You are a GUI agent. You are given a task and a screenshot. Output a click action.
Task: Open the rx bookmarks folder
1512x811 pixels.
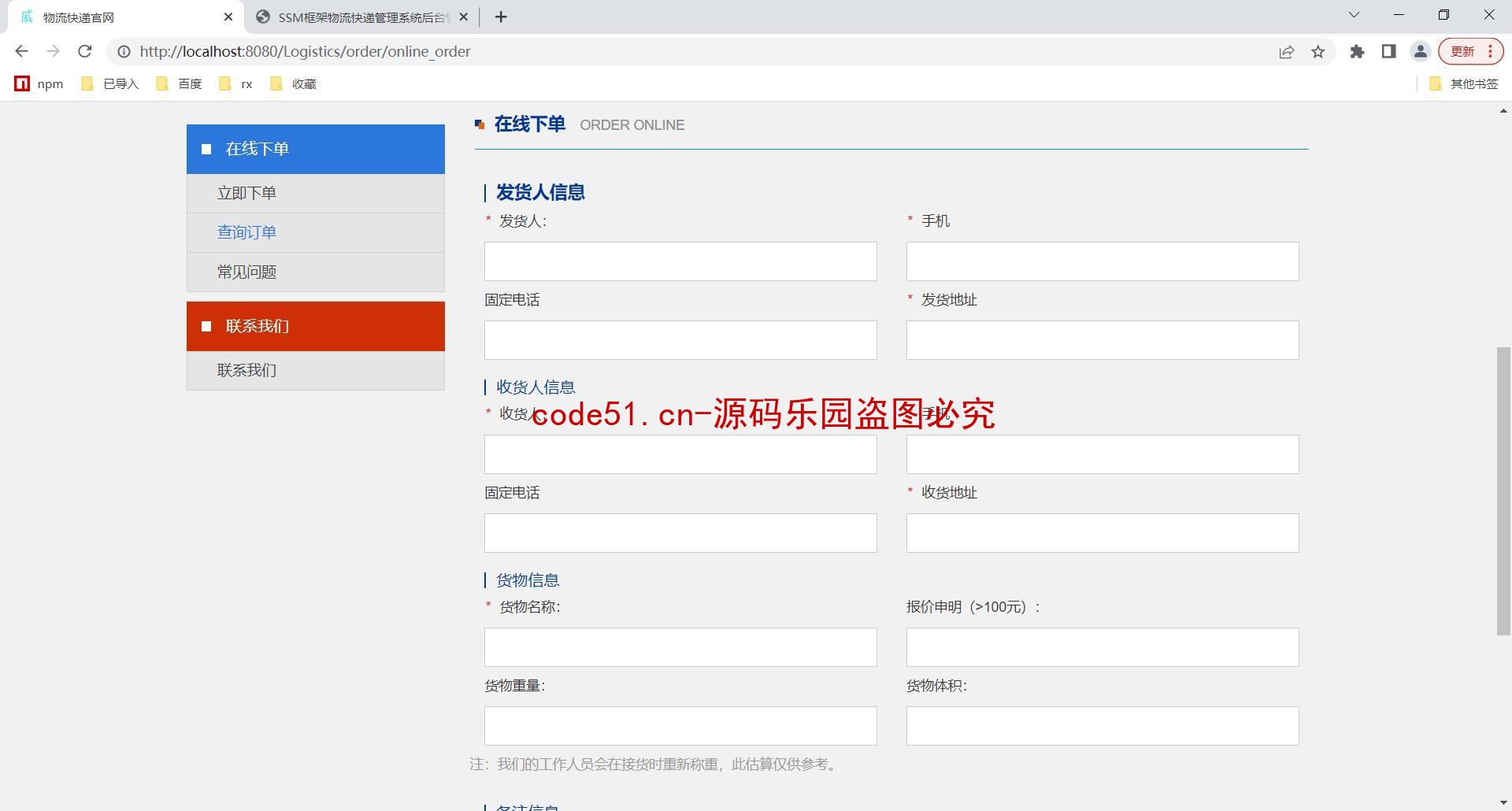click(236, 83)
